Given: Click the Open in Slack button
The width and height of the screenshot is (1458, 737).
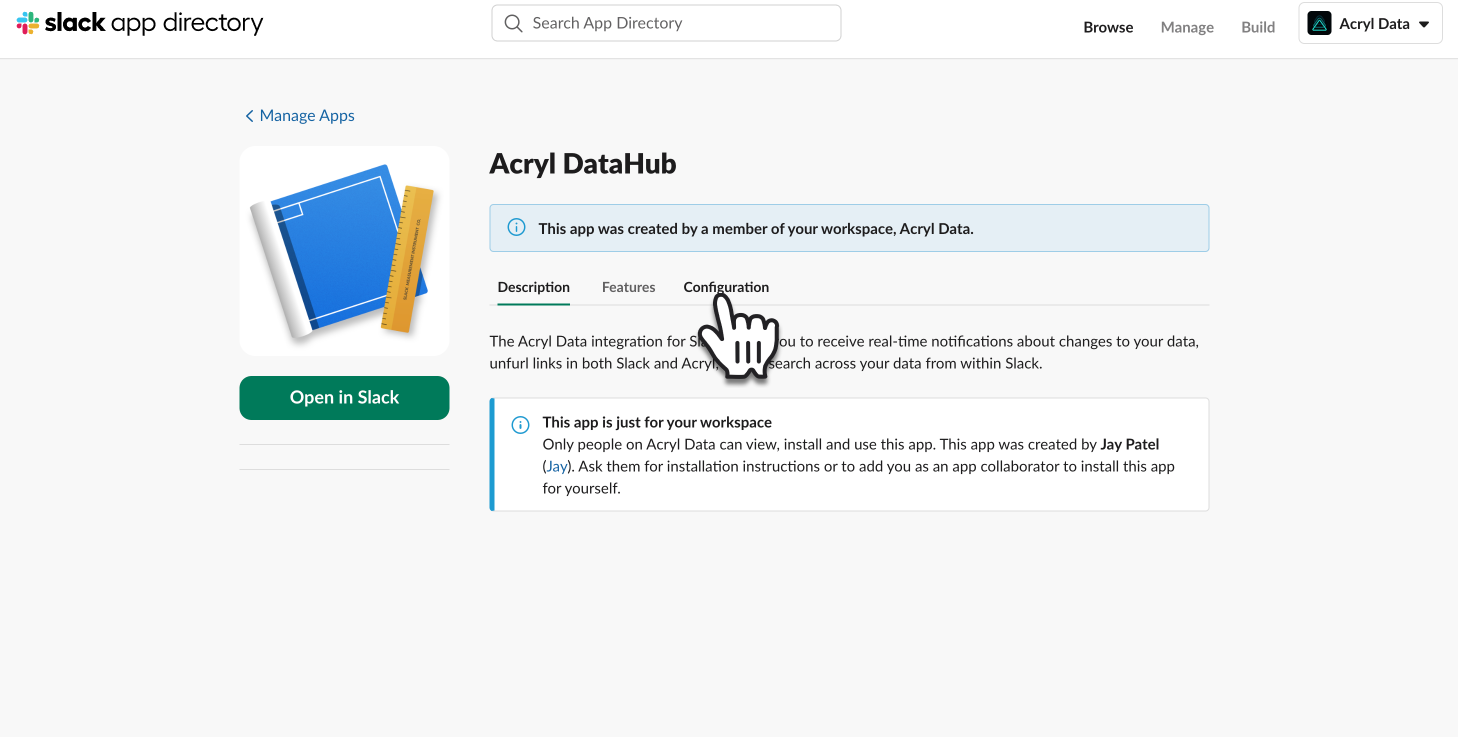Looking at the screenshot, I should click(x=344, y=398).
